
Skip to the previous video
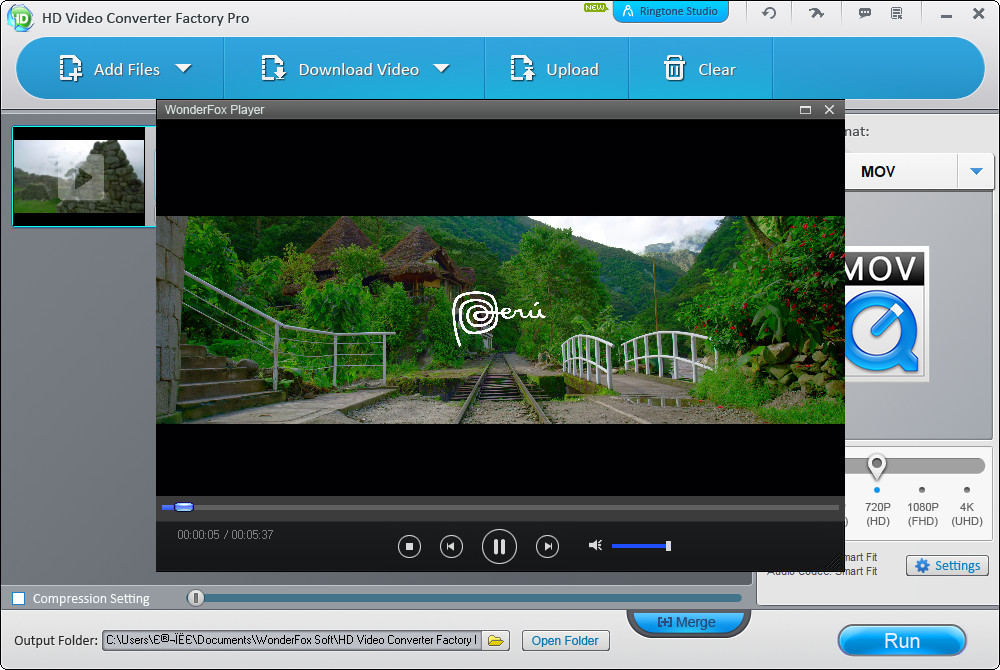tap(451, 546)
